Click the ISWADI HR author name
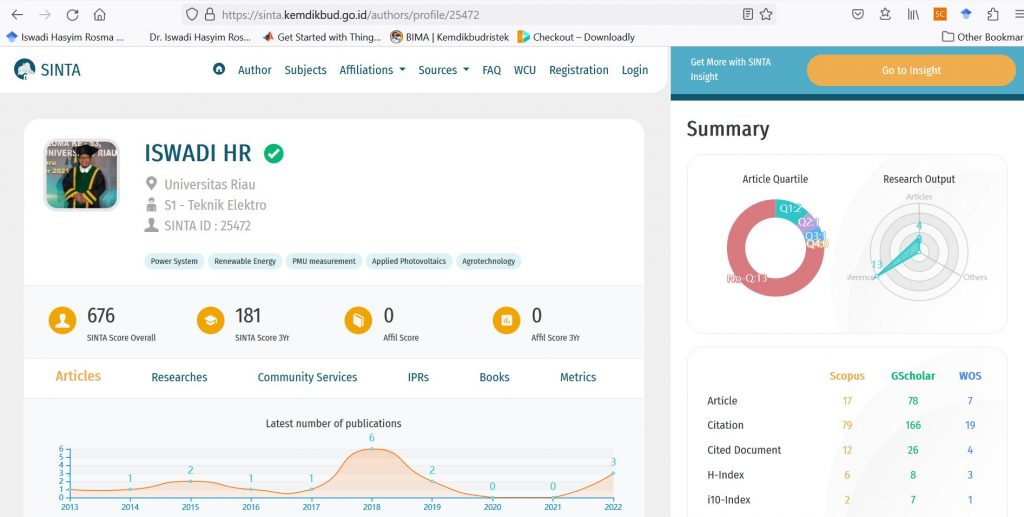 coord(198,153)
